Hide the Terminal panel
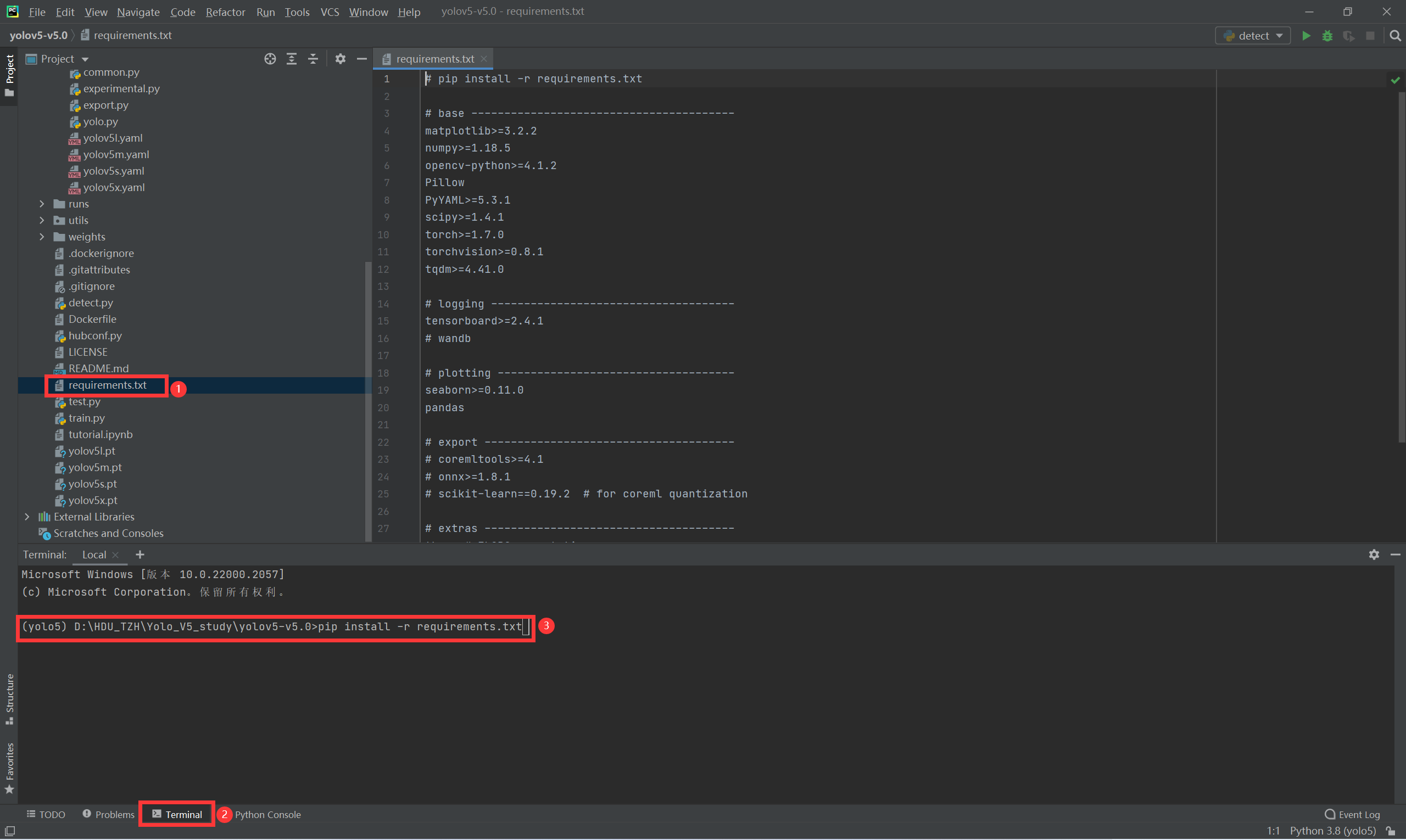Viewport: 1406px width, 840px height. 1396,555
